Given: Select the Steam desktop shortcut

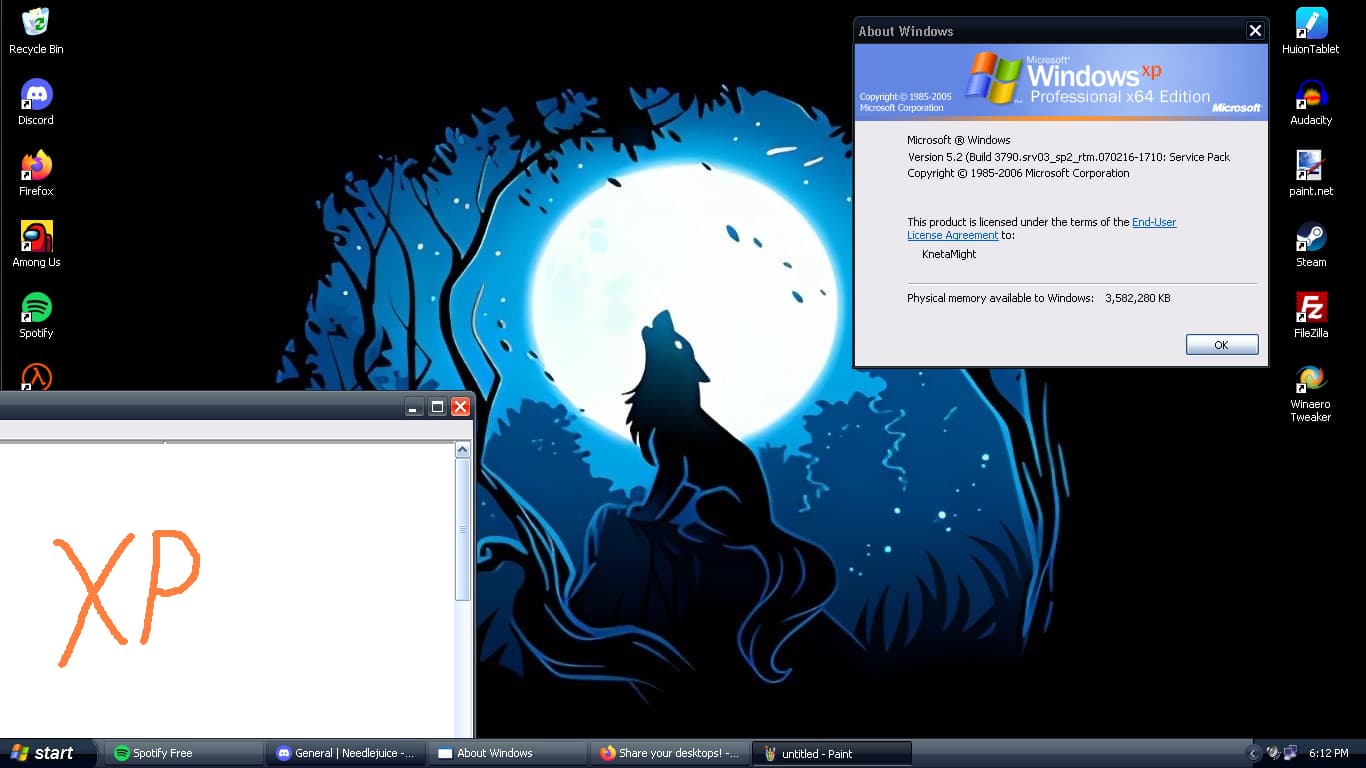Looking at the screenshot, I should (x=1310, y=244).
